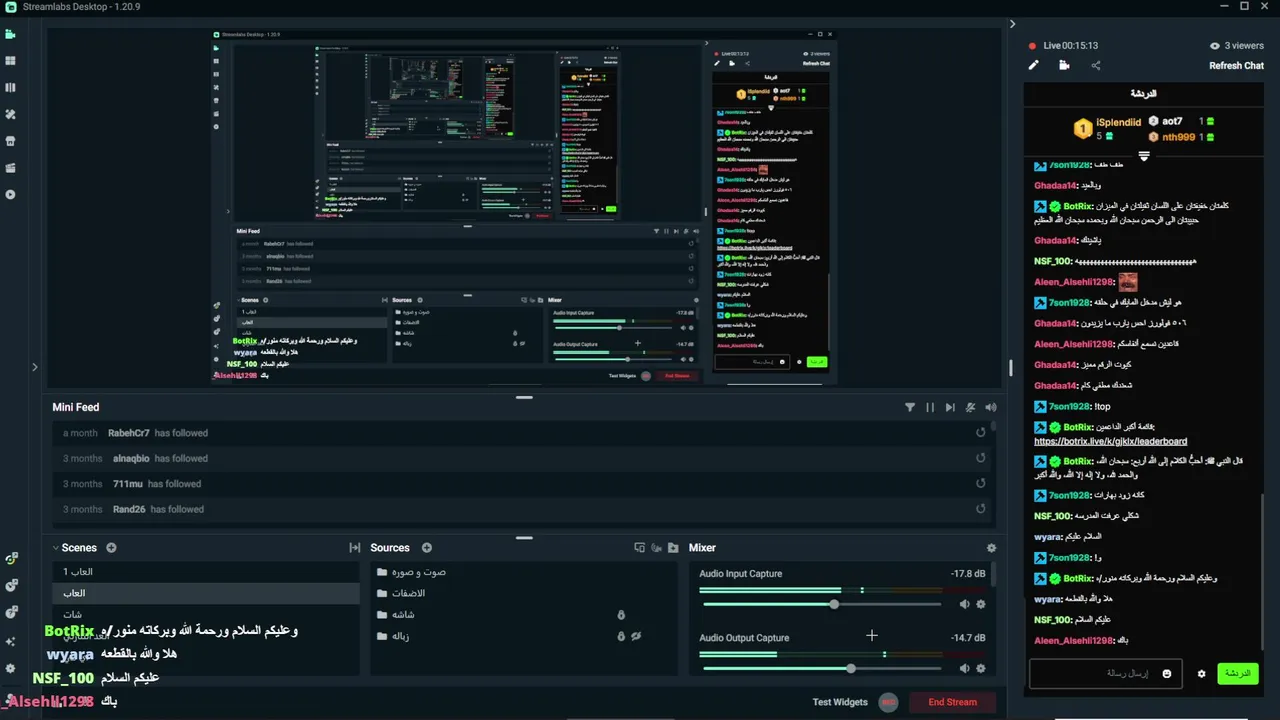
Task: Select the scene 'شات'
Action: tap(206, 615)
